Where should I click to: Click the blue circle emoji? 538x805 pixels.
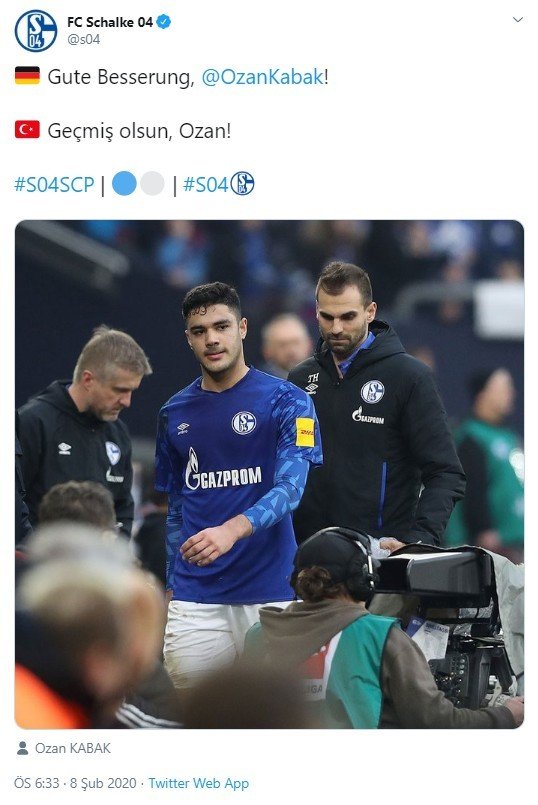point(124,183)
